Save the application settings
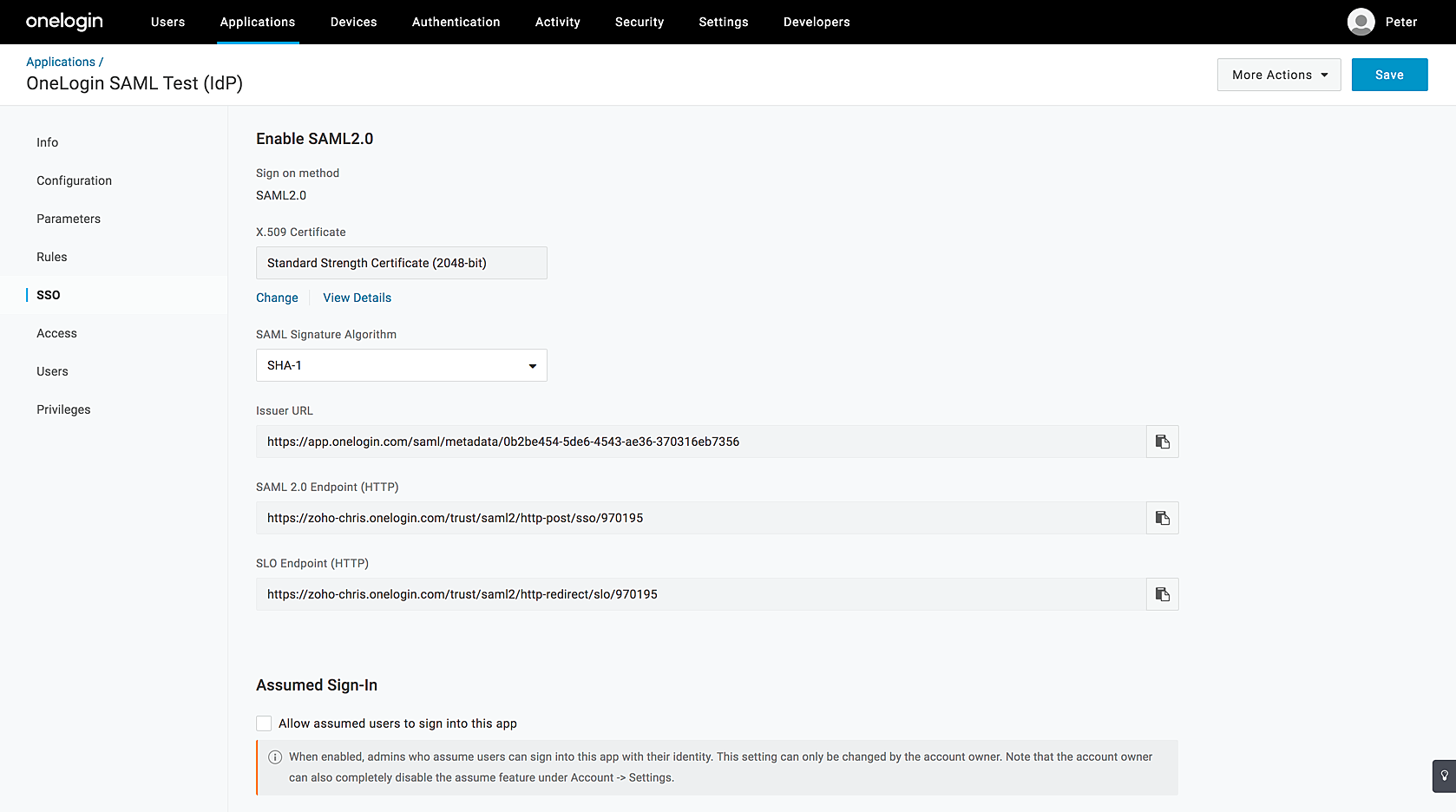Screen dimensions: 1456x812 (x=1388, y=75)
